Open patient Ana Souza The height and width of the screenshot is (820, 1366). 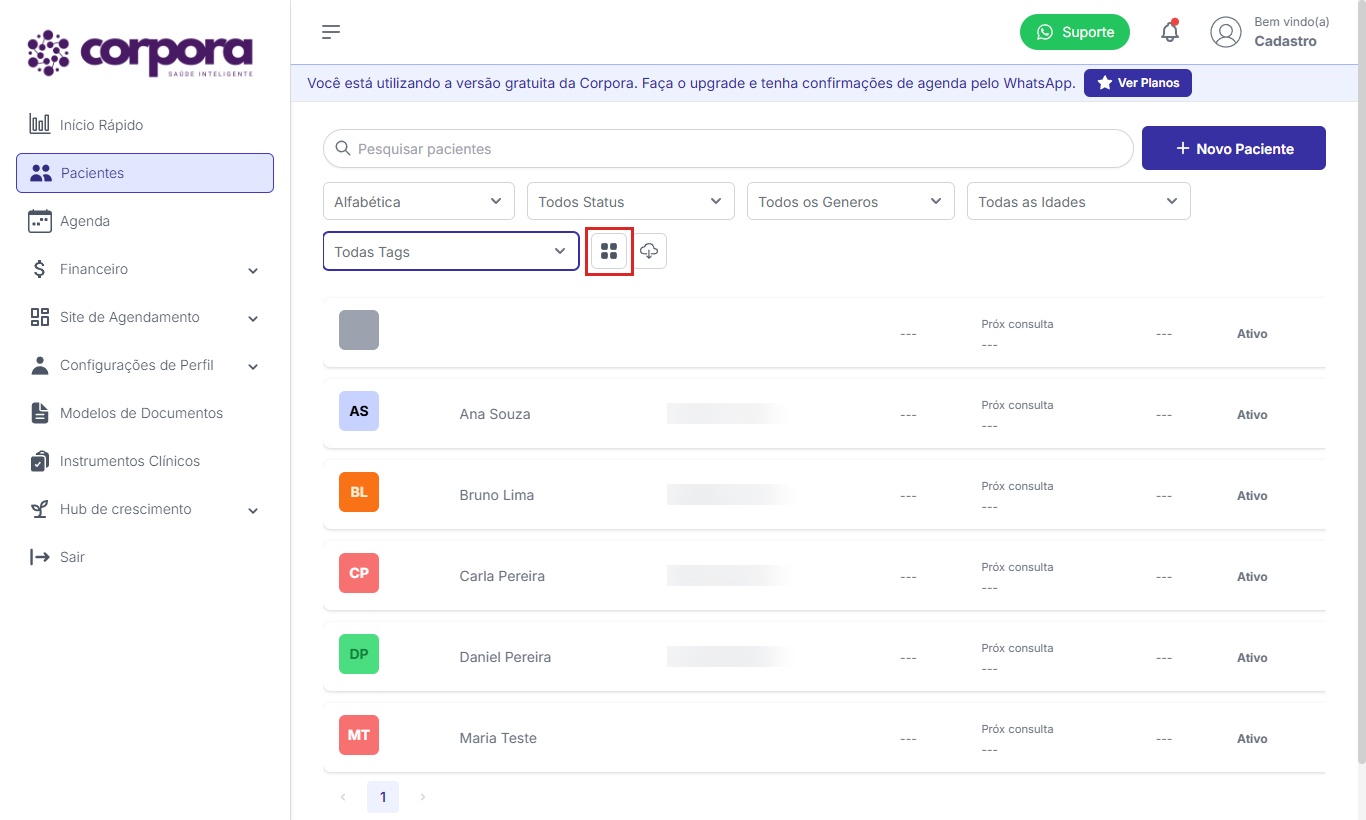pos(495,414)
